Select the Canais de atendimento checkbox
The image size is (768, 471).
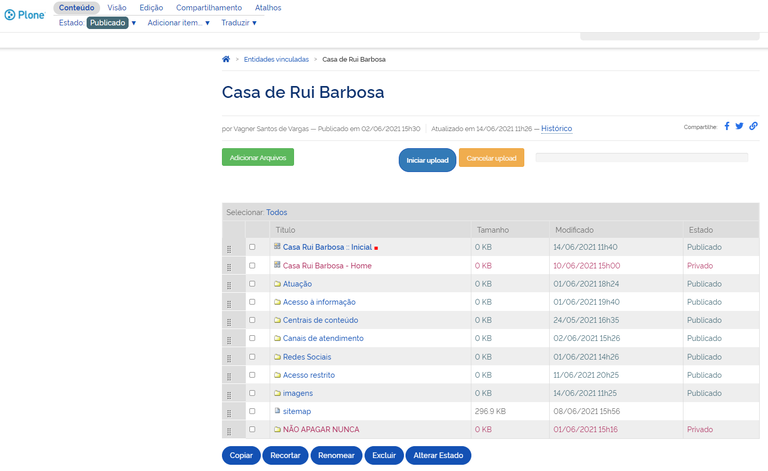252,338
